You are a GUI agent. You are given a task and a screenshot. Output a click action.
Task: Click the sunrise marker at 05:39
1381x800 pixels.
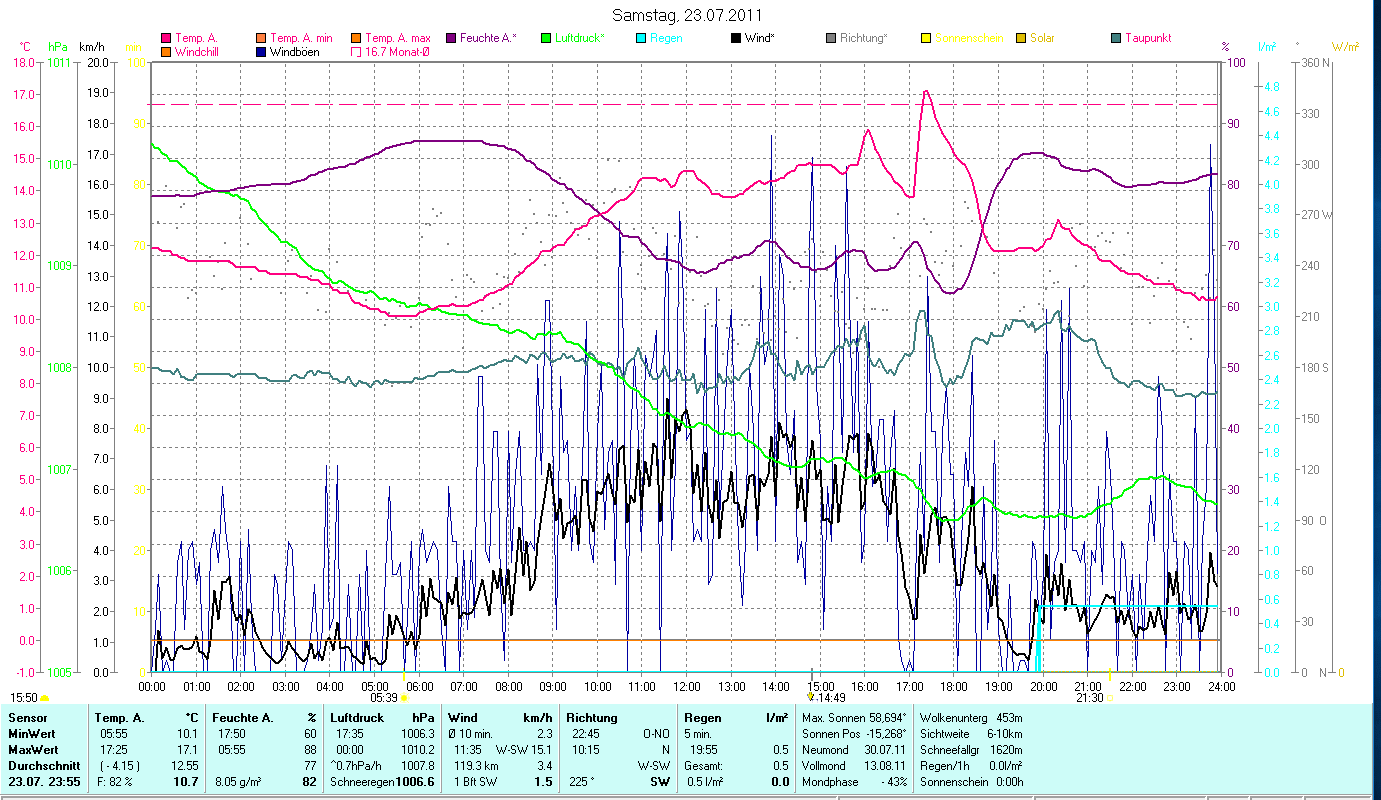point(404,698)
